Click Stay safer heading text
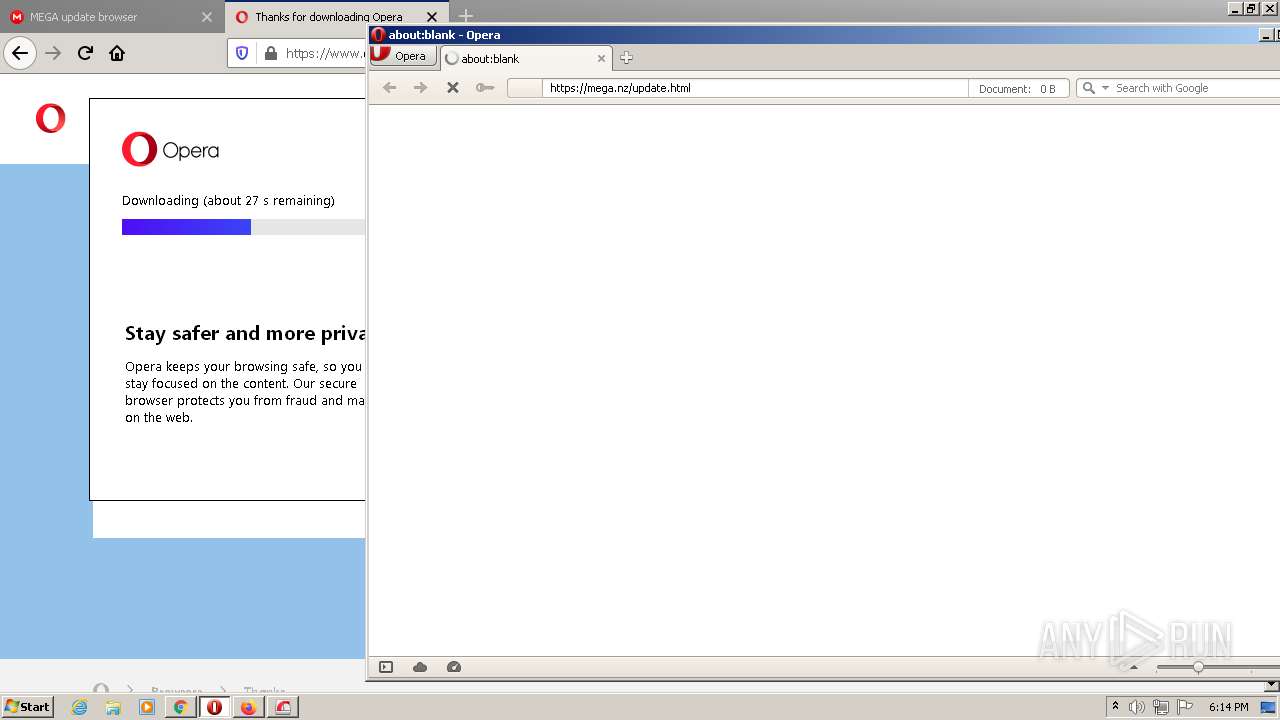 (x=245, y=333)
